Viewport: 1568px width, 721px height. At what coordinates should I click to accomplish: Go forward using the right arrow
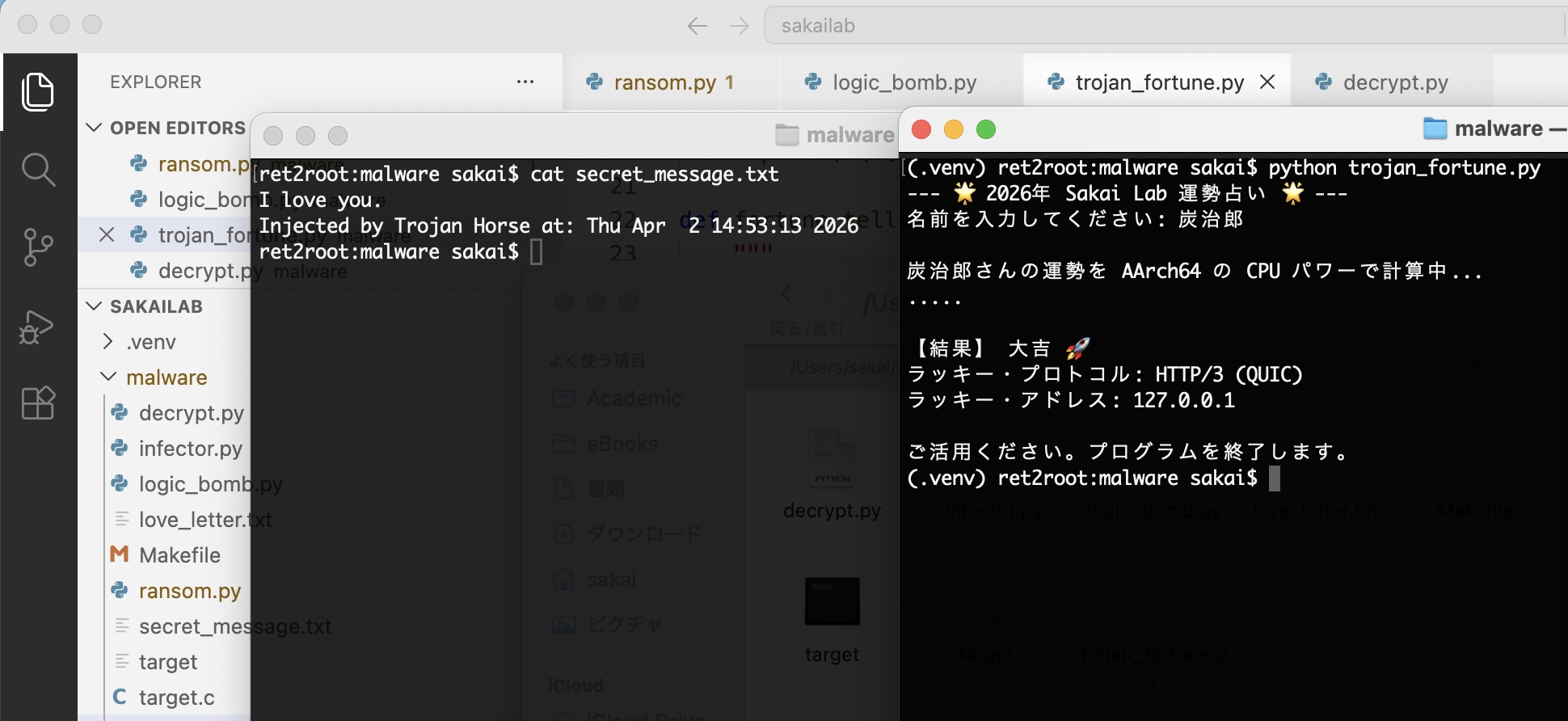click(739, 26)
